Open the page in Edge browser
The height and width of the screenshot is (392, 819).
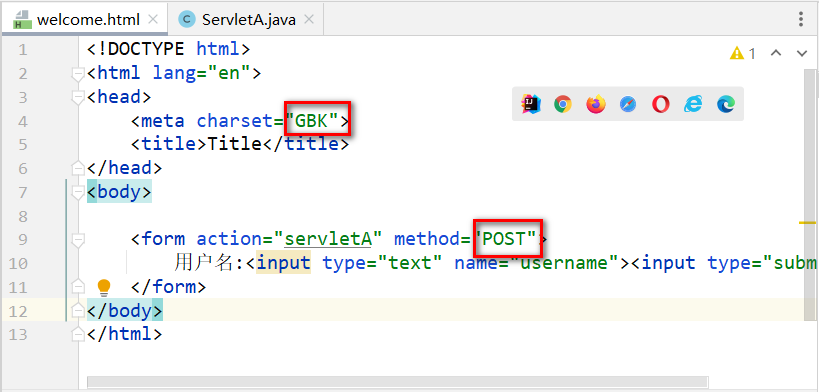click(x=726, y=105)
